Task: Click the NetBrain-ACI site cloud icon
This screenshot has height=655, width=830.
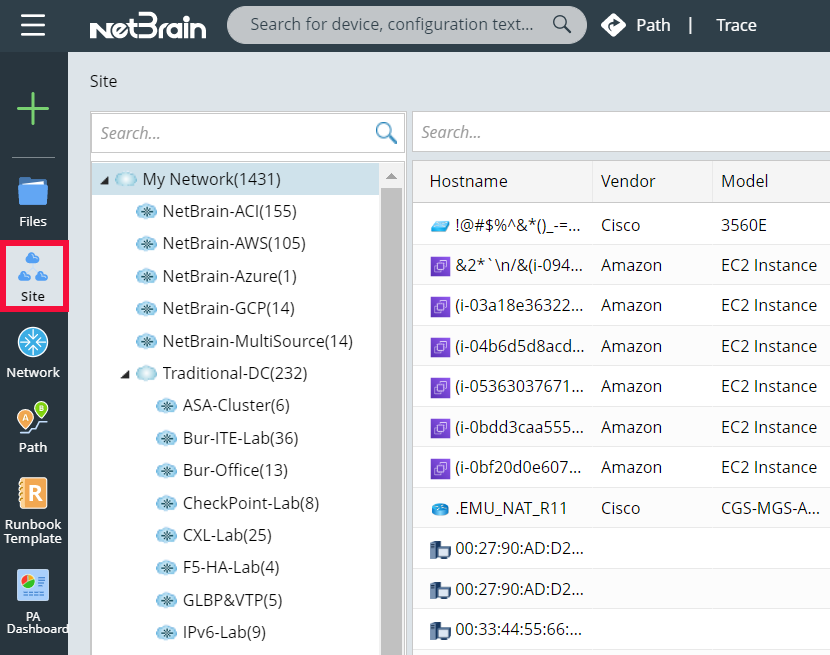Action: tap(146, 212)
